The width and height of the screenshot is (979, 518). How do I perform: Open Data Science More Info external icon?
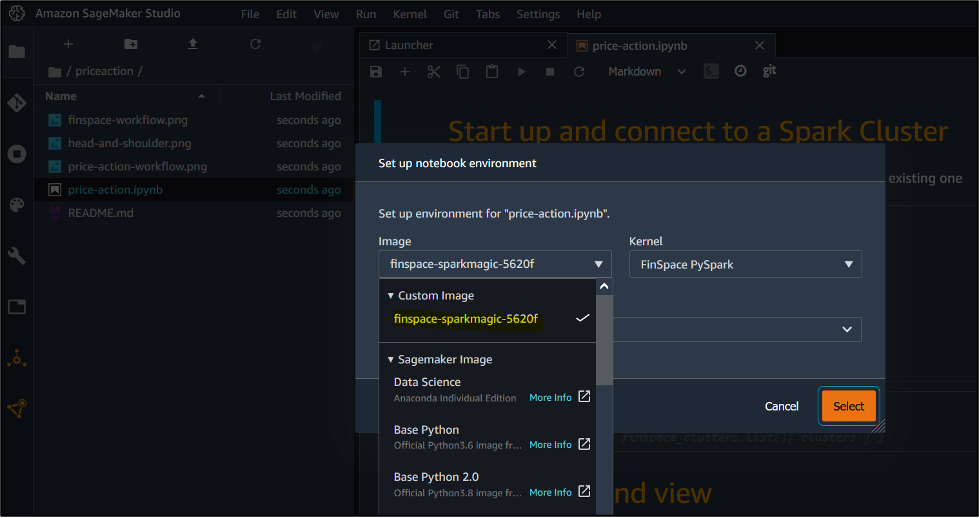click(584, 397)
